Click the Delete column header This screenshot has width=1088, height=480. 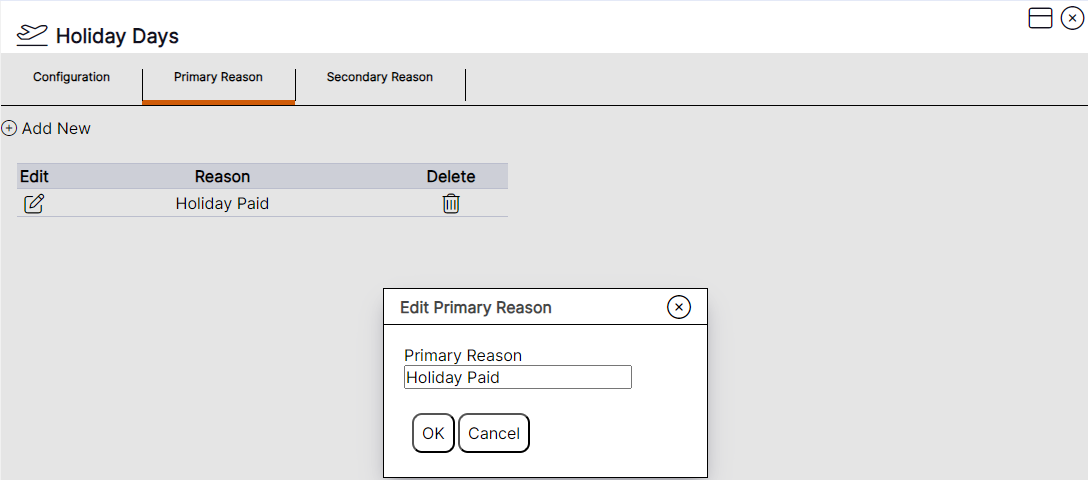coord(451,176)
